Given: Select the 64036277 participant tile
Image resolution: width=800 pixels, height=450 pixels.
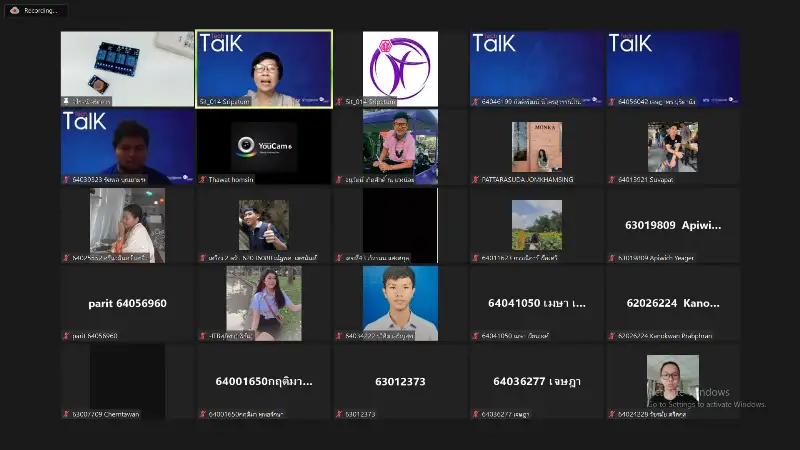Looking at the screenshot, I should point(537,381).
